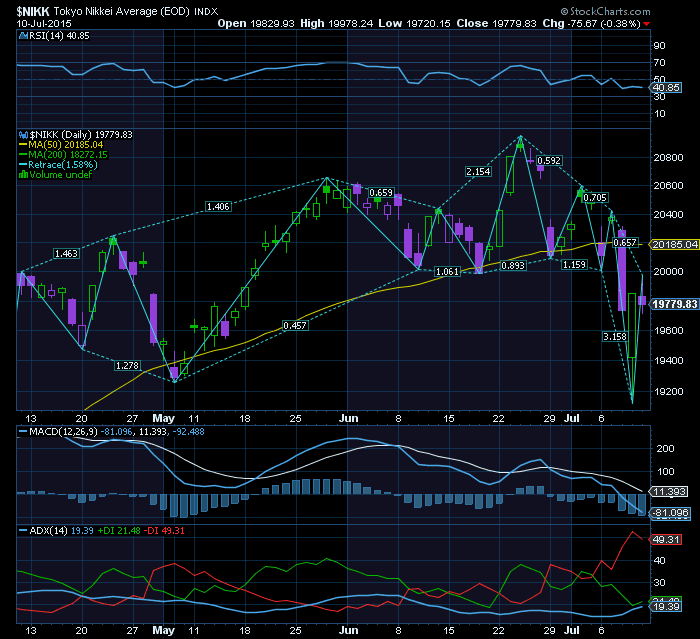Click the +DI 21.48 green value

119,530
